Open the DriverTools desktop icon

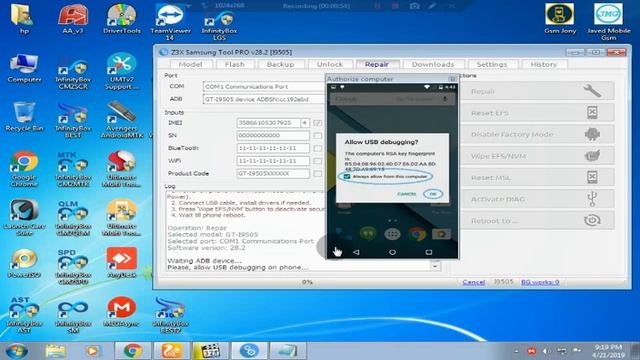122,19
